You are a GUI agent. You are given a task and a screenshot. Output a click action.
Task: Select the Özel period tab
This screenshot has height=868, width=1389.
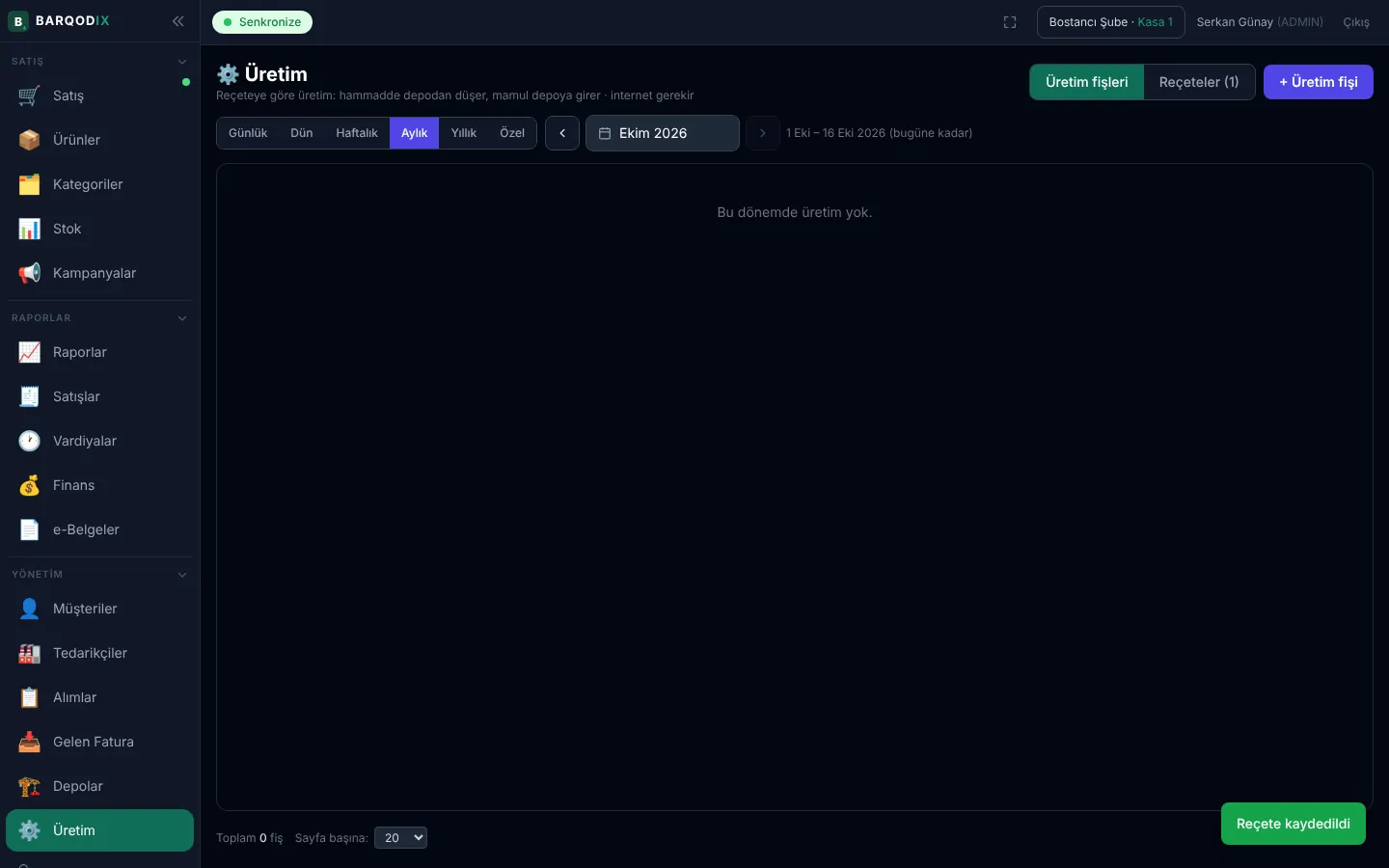(x=512, y=133)
